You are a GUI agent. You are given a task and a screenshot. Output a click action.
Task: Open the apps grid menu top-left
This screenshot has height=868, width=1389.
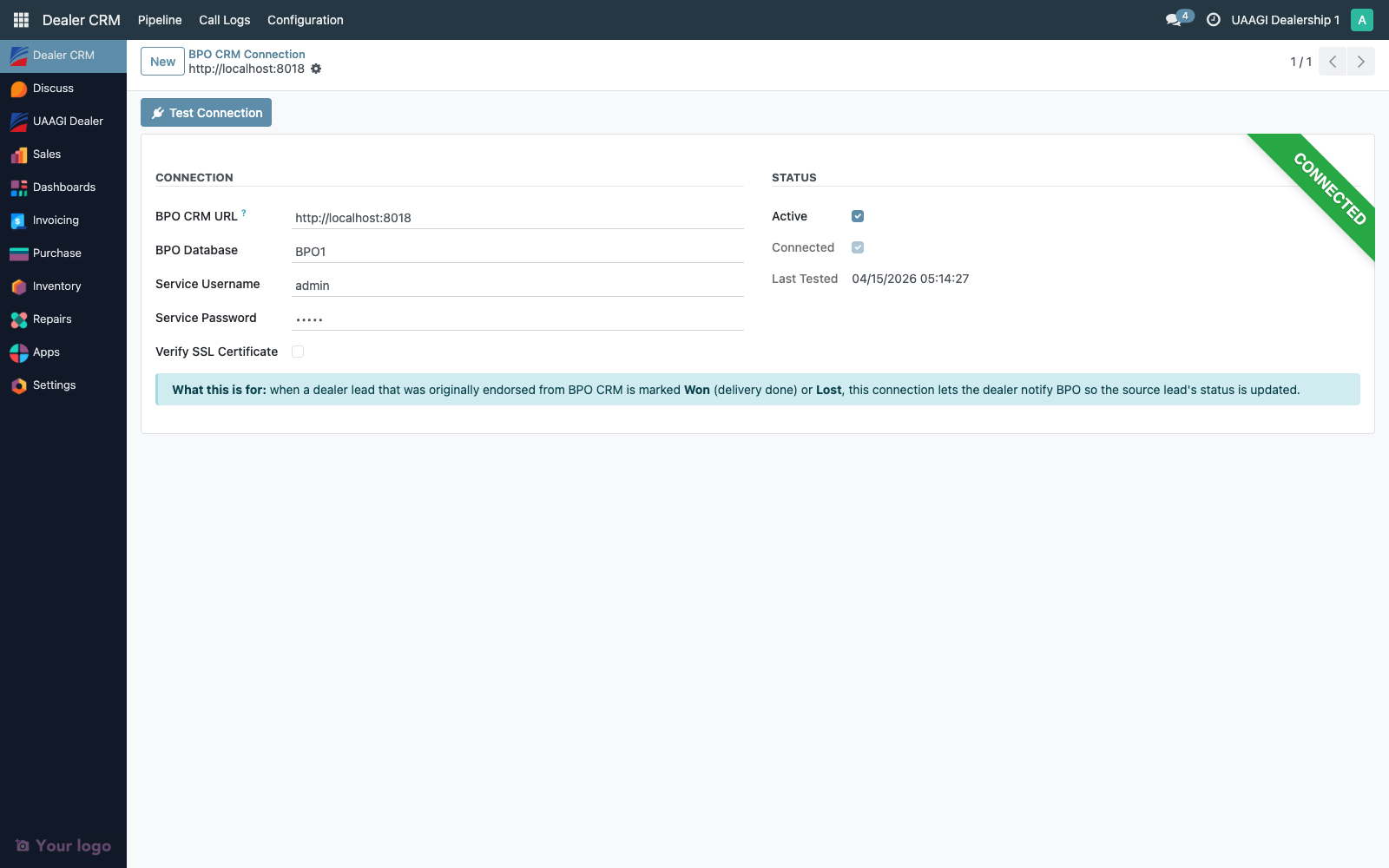[20, 19]
